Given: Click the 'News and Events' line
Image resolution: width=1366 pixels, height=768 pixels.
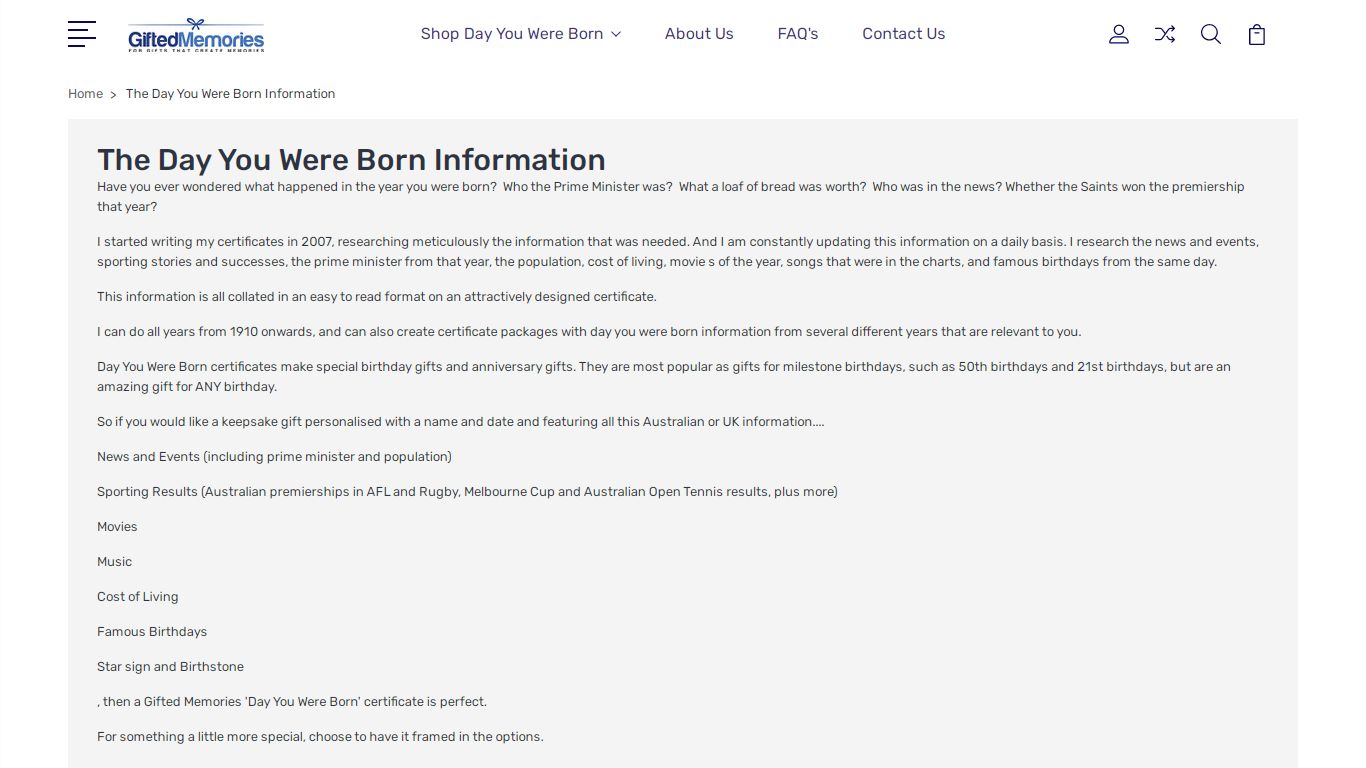Looking at the screenshot, I should point(274,457).
